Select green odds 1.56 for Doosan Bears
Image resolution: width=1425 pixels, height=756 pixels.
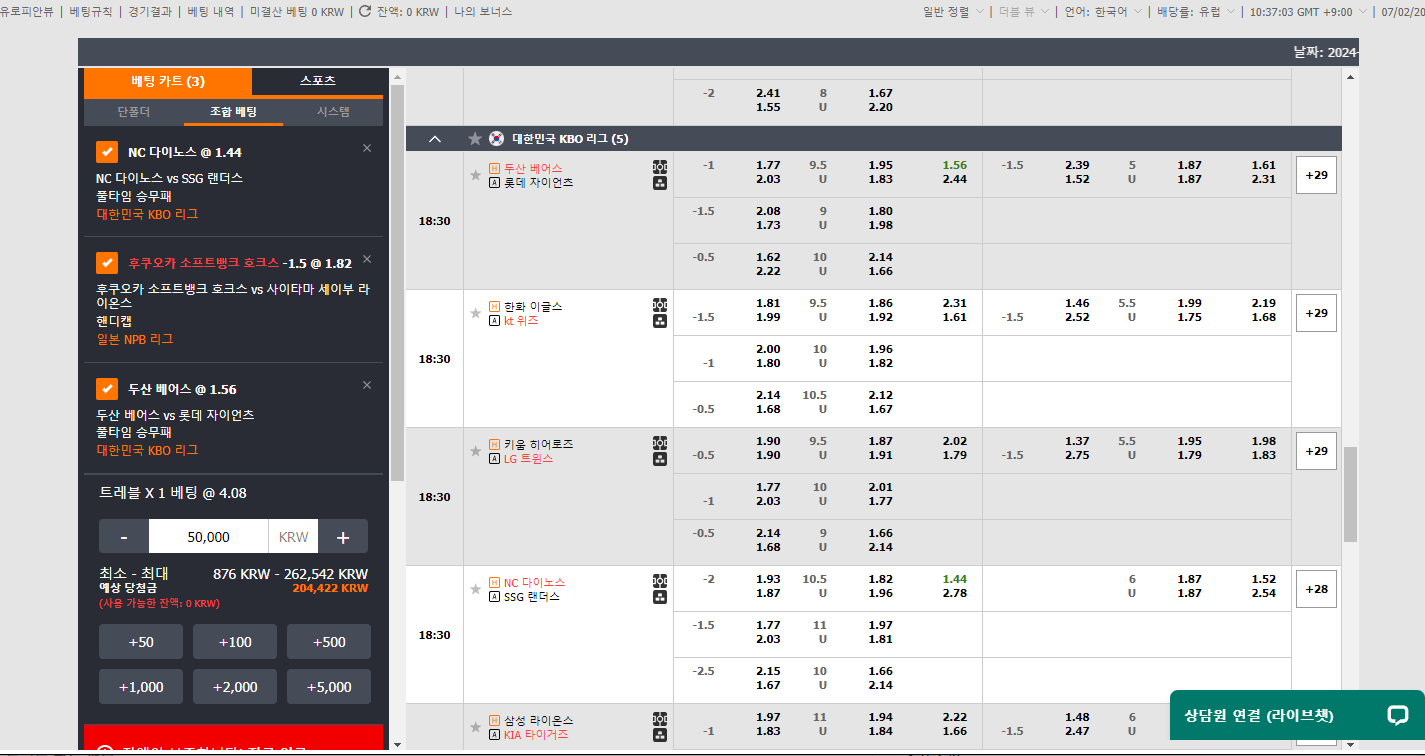click(954, 165)
